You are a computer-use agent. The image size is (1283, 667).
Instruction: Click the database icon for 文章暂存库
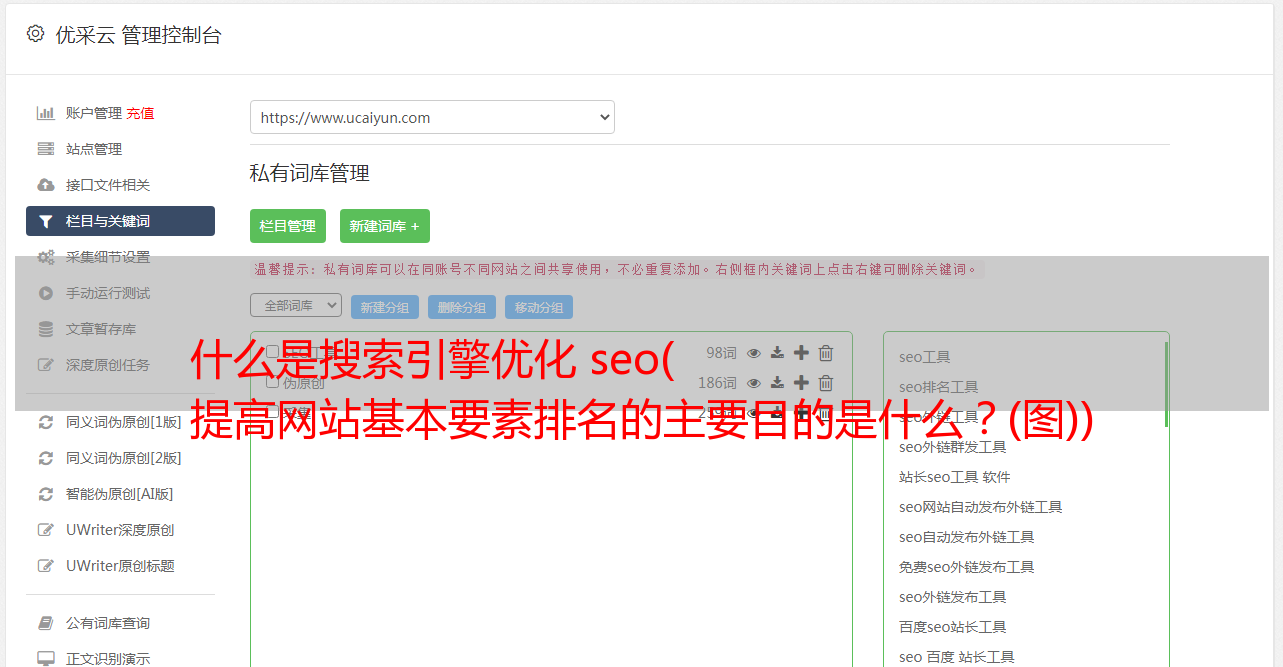(x=46, y=329)
